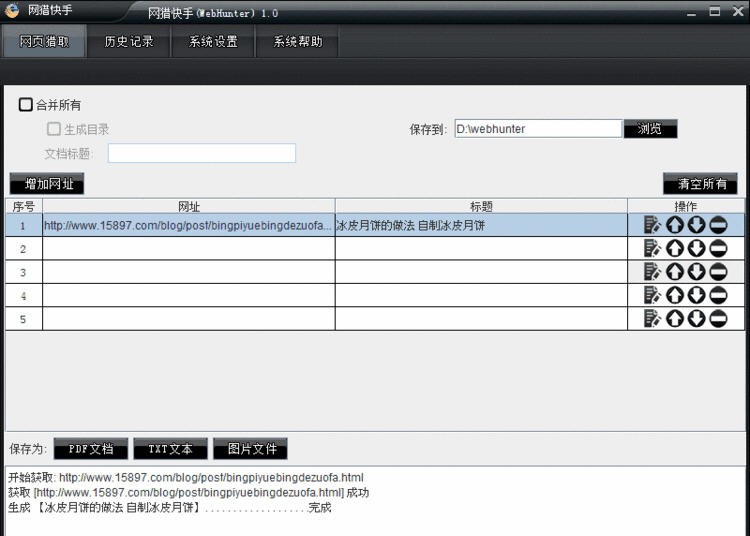Open the 系统设置 tab
Viewport: 750px width, 536px height.
(213, 42)
